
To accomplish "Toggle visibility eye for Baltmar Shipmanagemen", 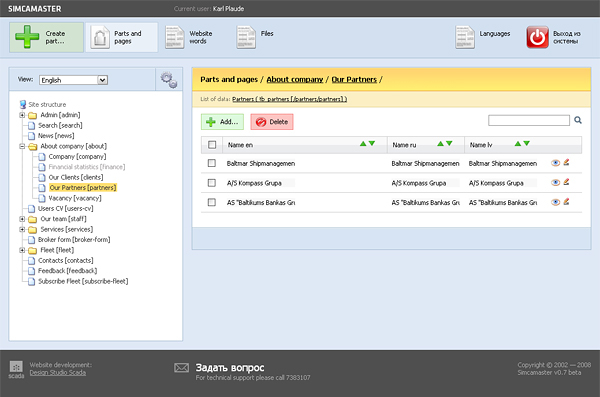I will click(555, 163).
